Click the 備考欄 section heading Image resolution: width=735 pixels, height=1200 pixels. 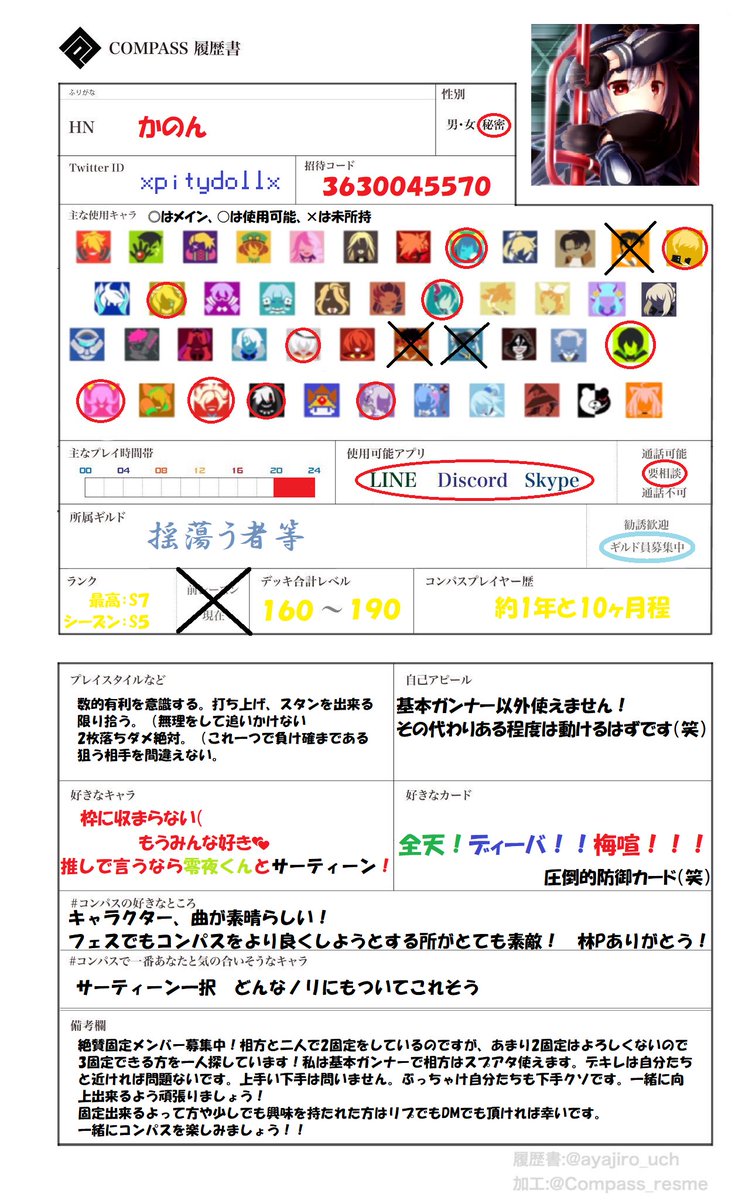(89, 1026)
